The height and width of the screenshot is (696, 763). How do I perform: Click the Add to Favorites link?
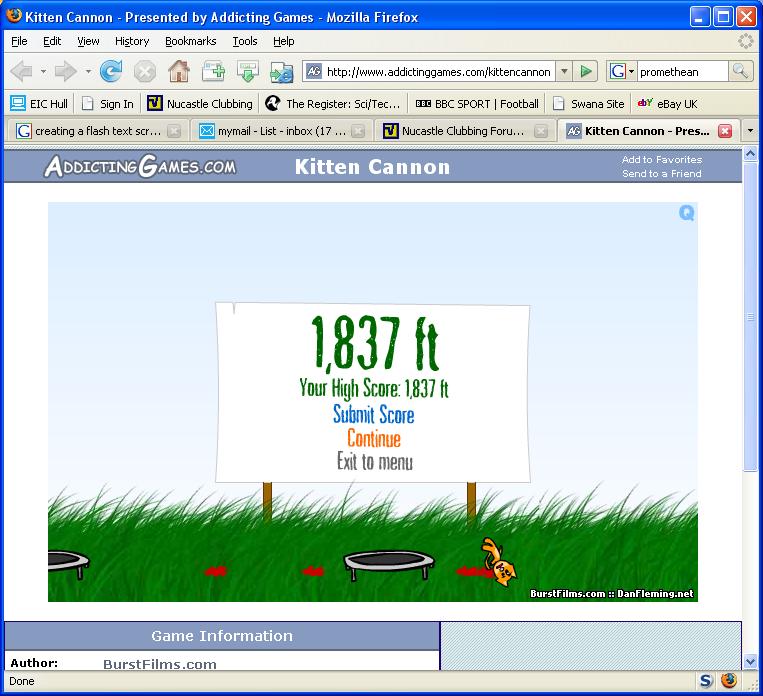[661, 160]
